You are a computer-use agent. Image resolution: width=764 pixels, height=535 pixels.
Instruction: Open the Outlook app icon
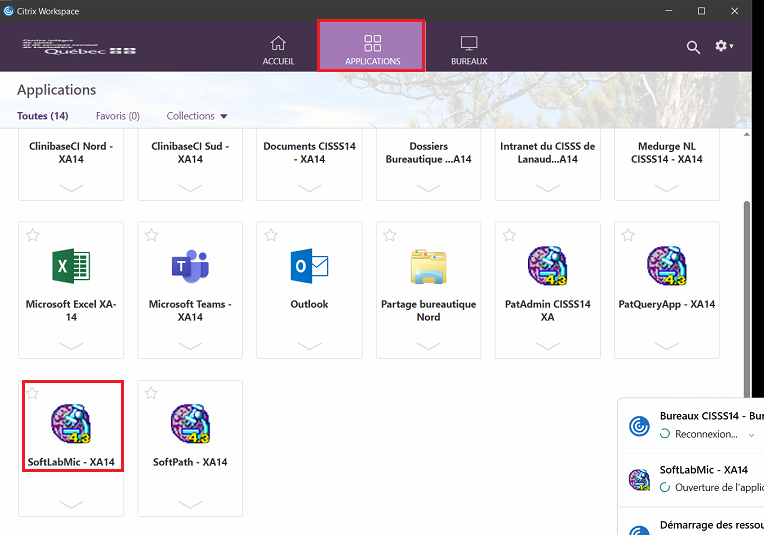coord(309,266)
